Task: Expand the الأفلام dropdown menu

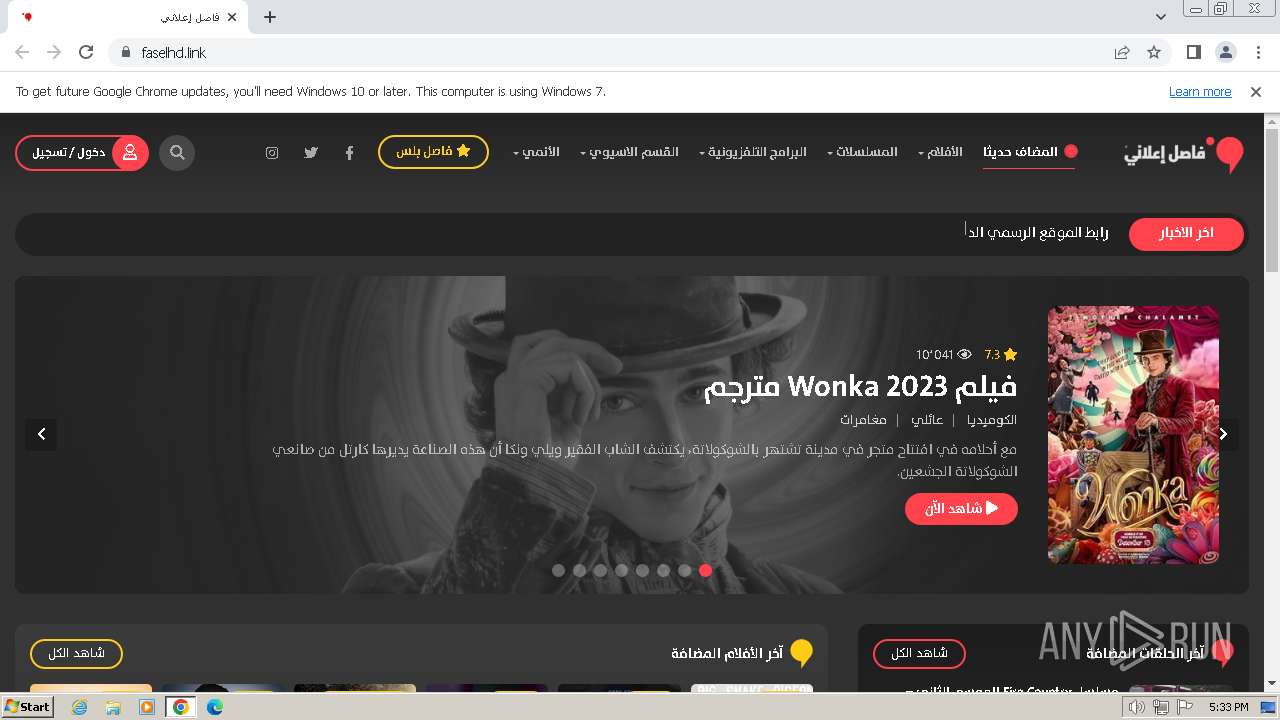Action: (940, 152)
